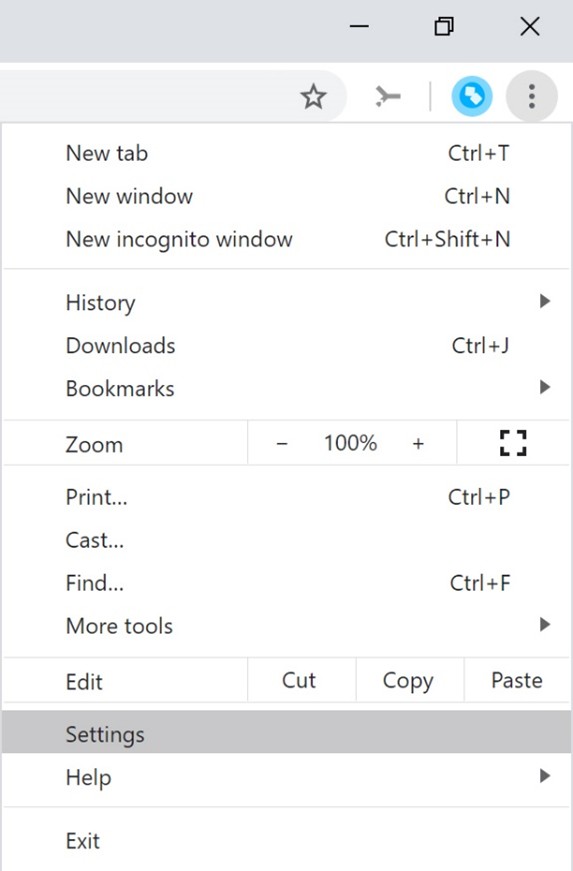573x871 pixels.
Task: Click the airplane-shaped extension icon
Action: [388, 97]
